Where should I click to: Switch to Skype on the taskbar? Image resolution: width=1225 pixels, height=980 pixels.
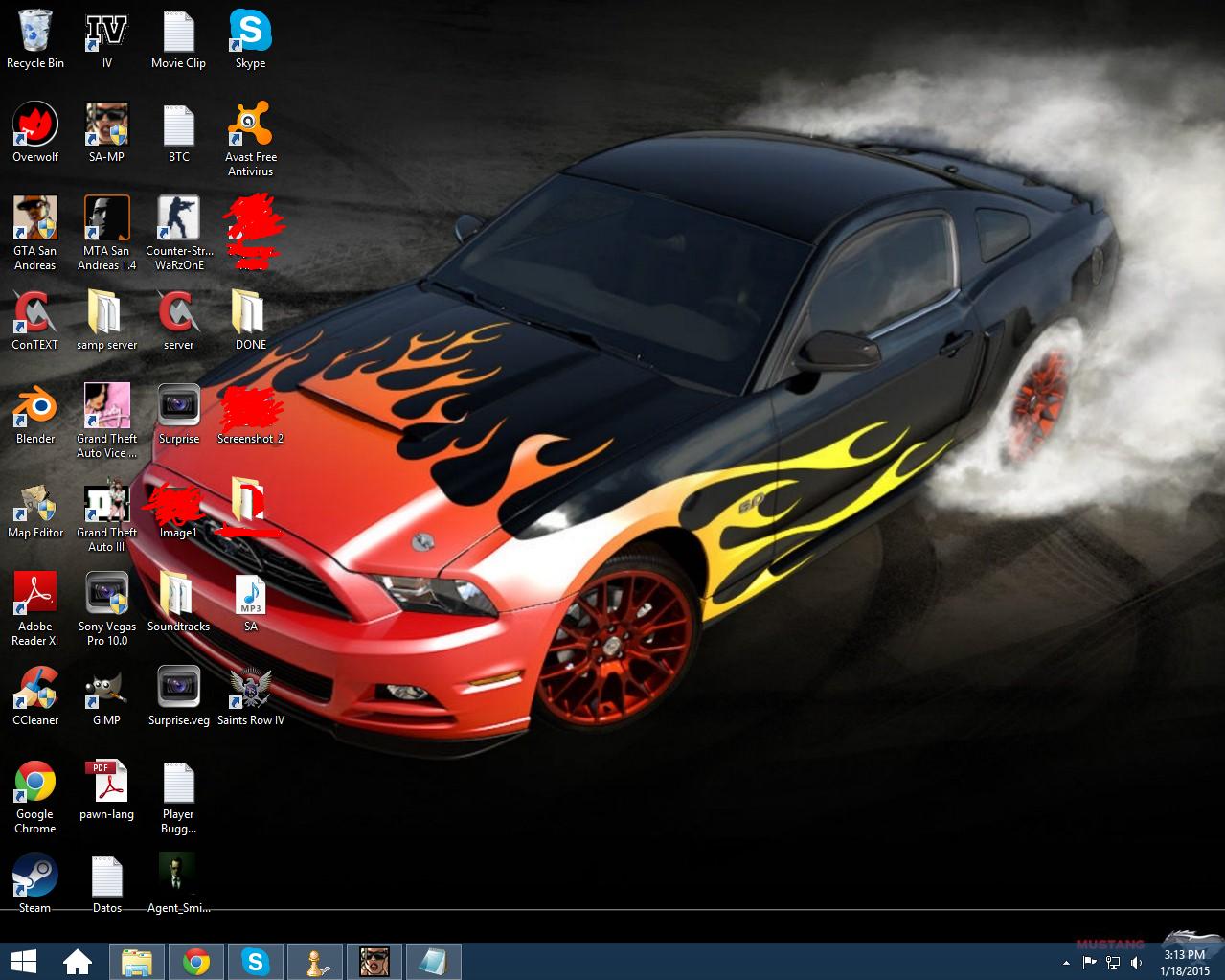tap(256, 962)
